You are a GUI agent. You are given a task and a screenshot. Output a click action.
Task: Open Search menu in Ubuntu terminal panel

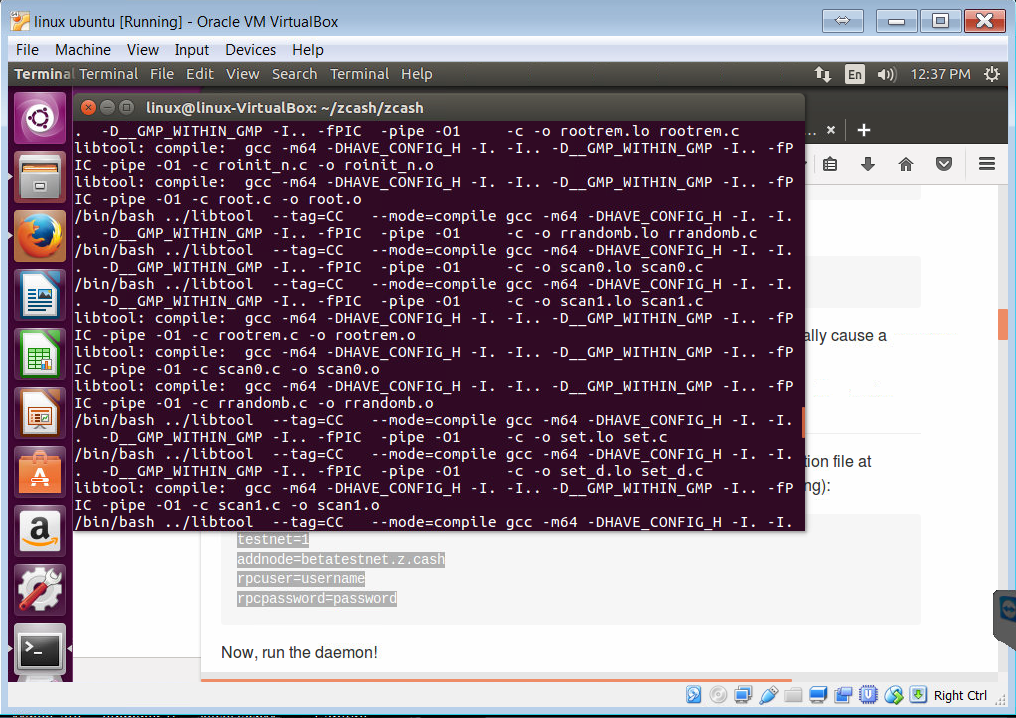point(294,75)
